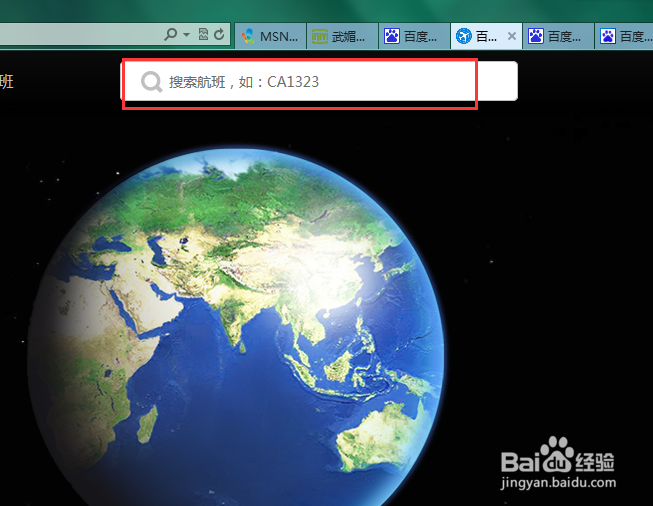
Task: Refresh the page with the reload icon
Action: [219, 35]
